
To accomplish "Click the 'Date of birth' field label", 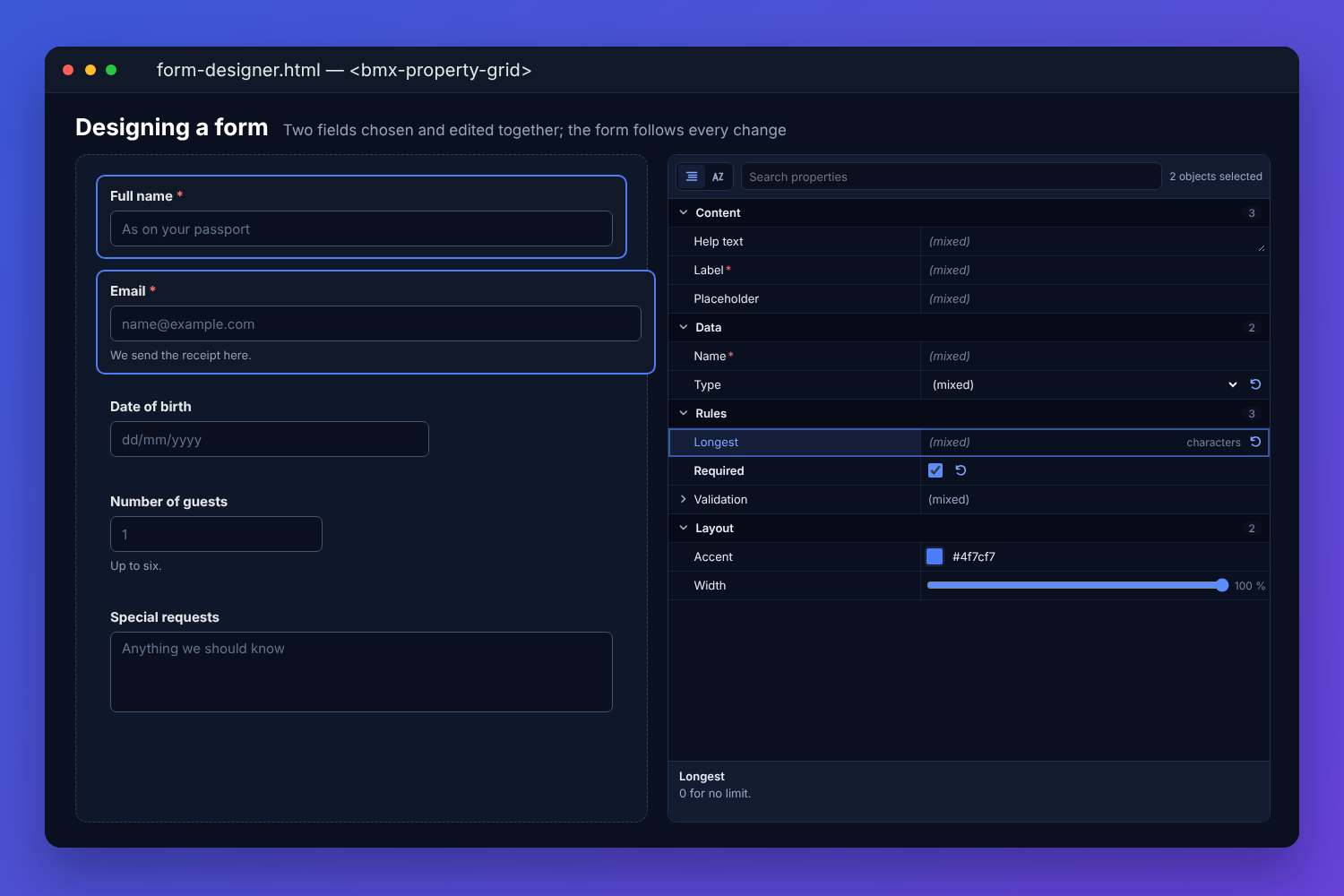I will pyautogui.click(x=151, y=406).
